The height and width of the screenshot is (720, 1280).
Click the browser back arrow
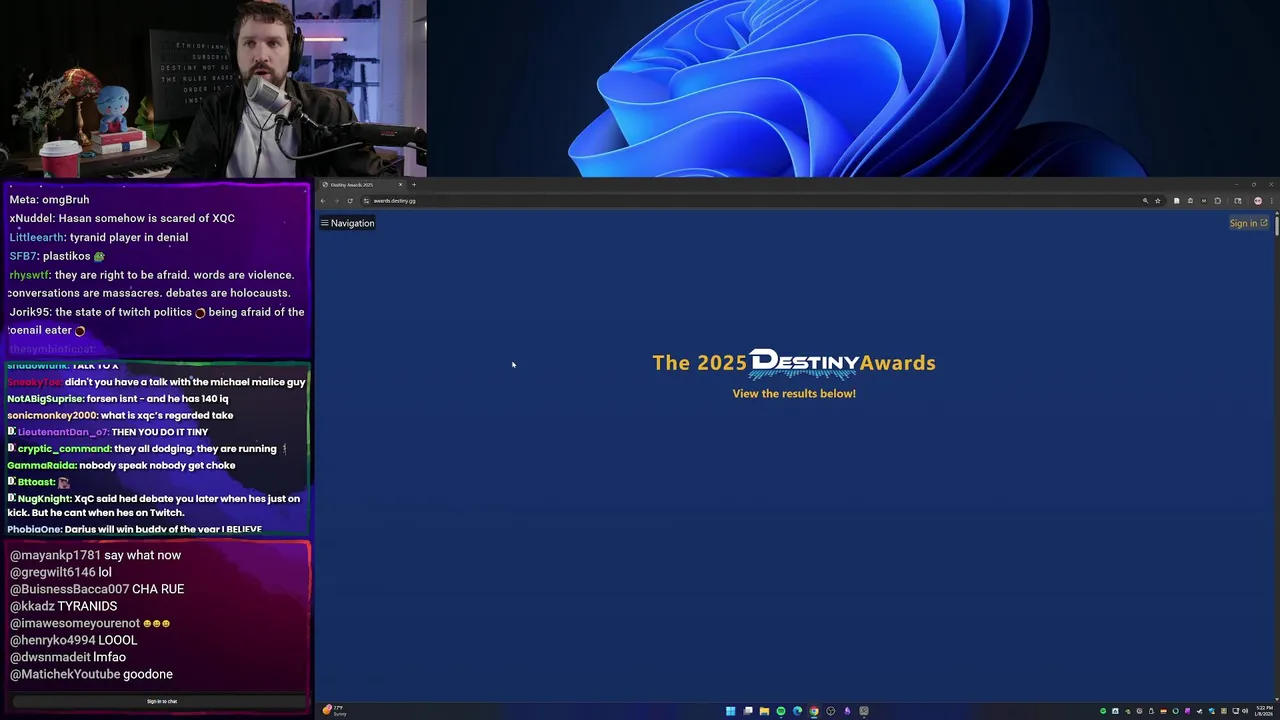tap(323, 201)
